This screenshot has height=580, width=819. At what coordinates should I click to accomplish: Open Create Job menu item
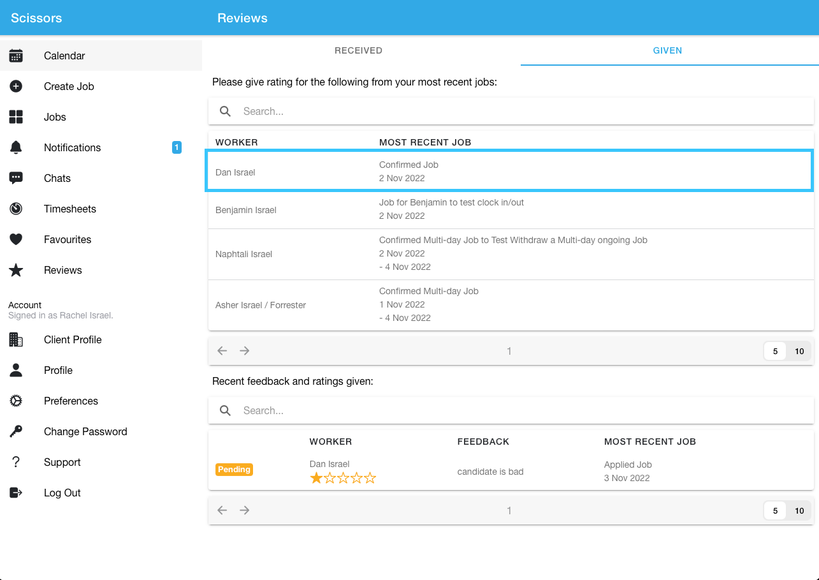click(101, 86)
